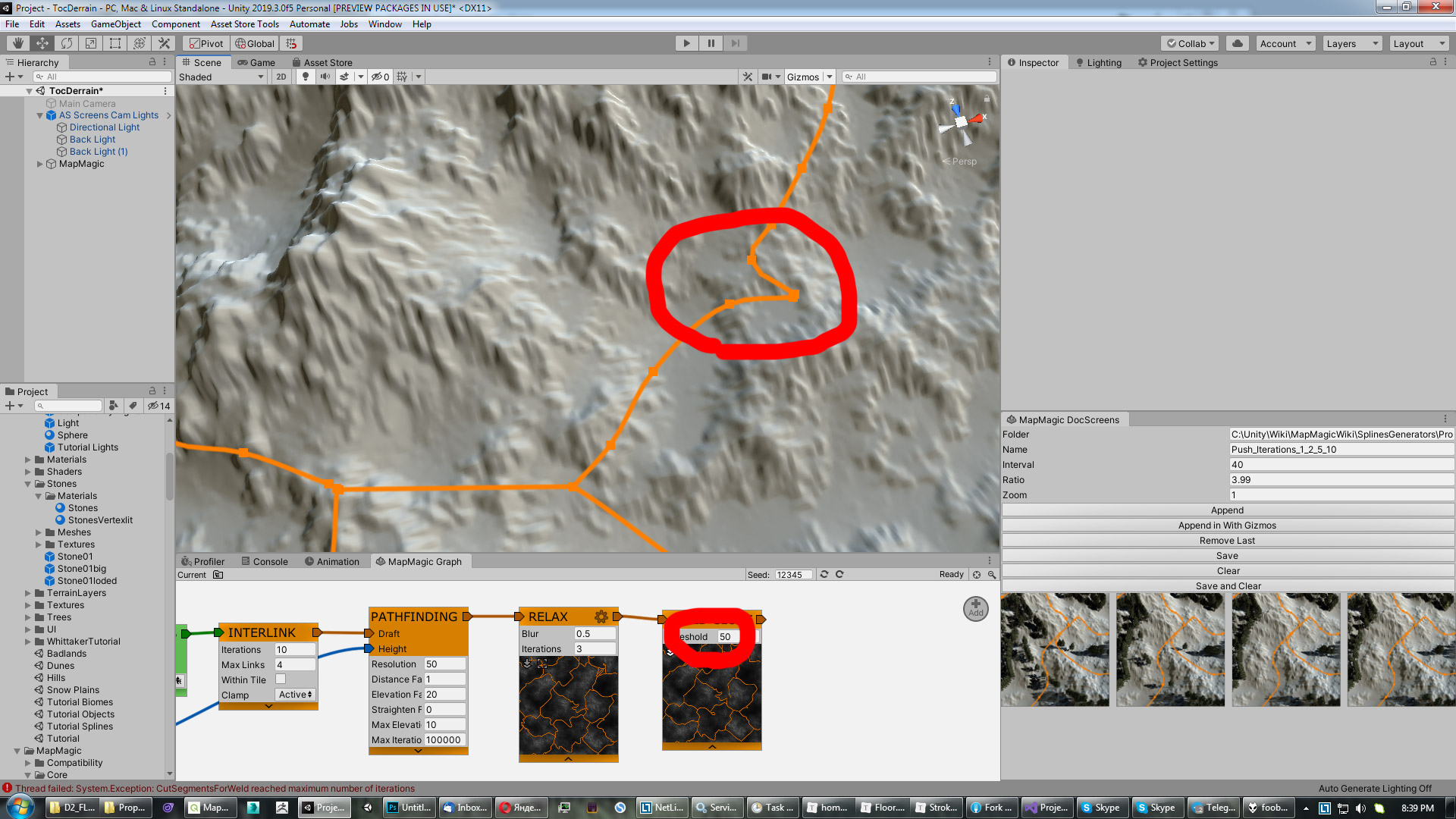The height and width of the screenshot is (819, 1456).
Task: Click the Save button
Action: [1228, 556]
